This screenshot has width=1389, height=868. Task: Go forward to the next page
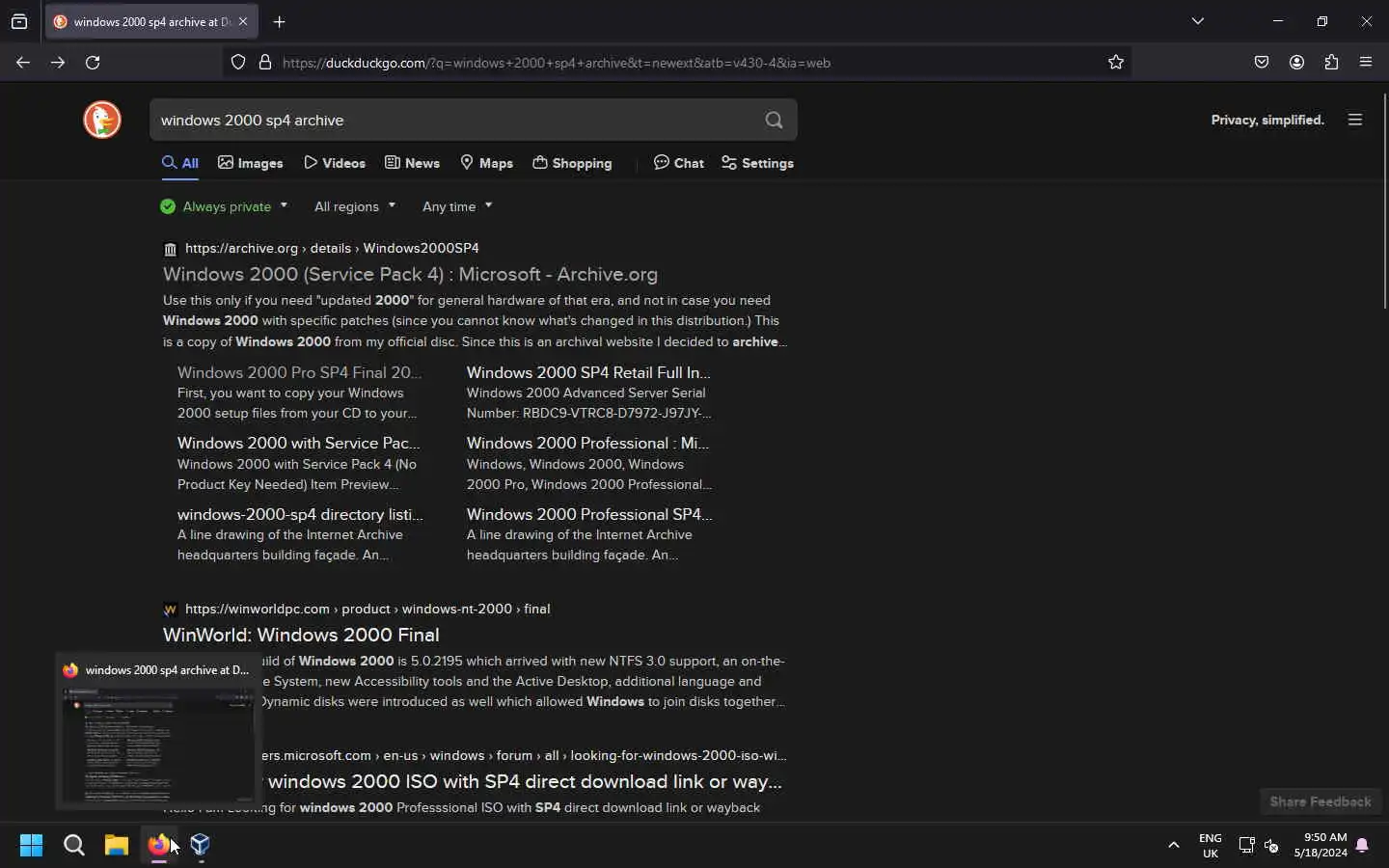coord(58,63)
